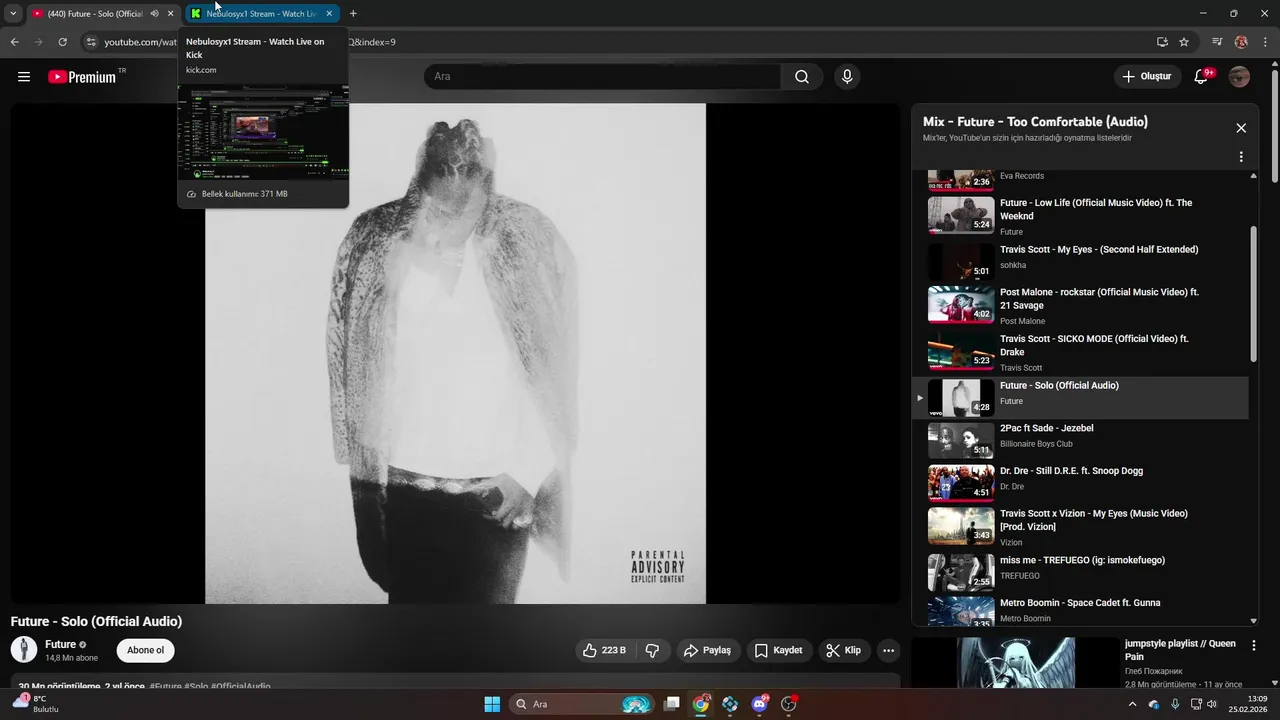Bookmark this page with the star icon

coord(1184,42)
